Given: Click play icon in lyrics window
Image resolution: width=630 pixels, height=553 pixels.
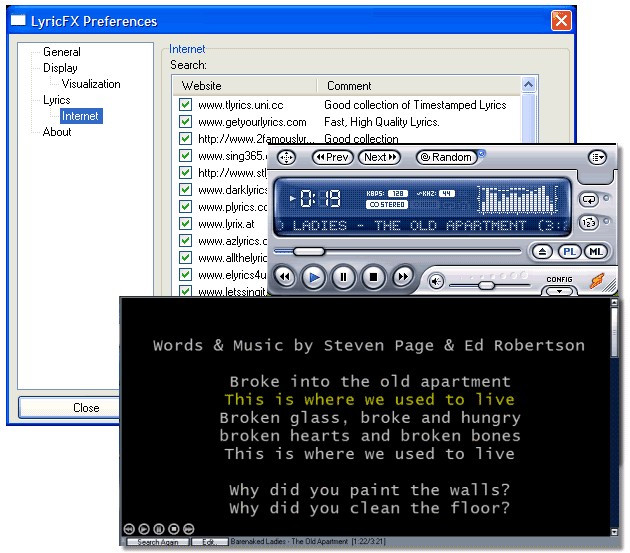Looking at the screenshot, I should coord(144,529).
